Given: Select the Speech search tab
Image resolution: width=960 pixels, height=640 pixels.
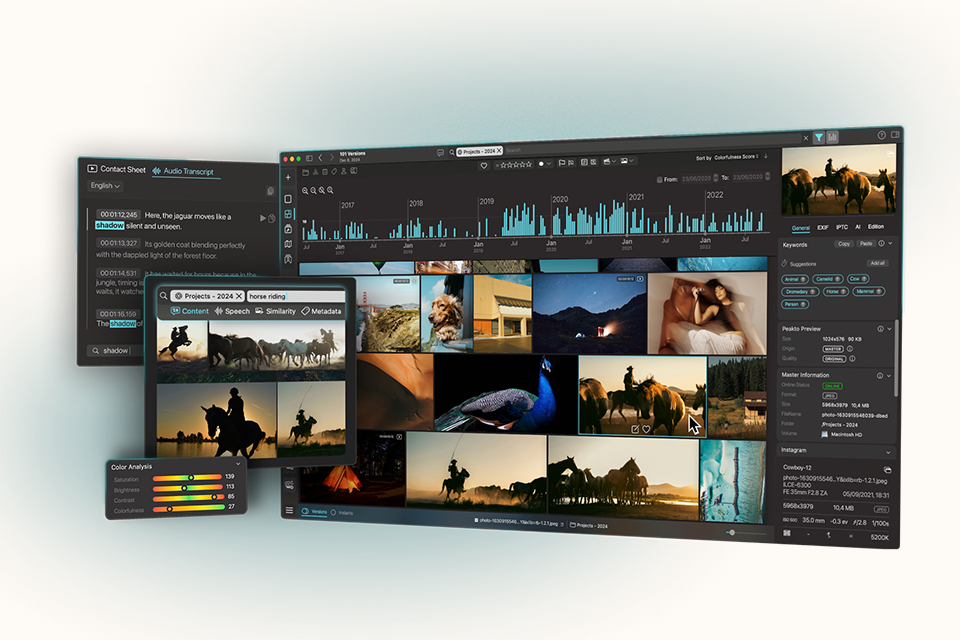Looking at the screenshot, I should 231,312.
